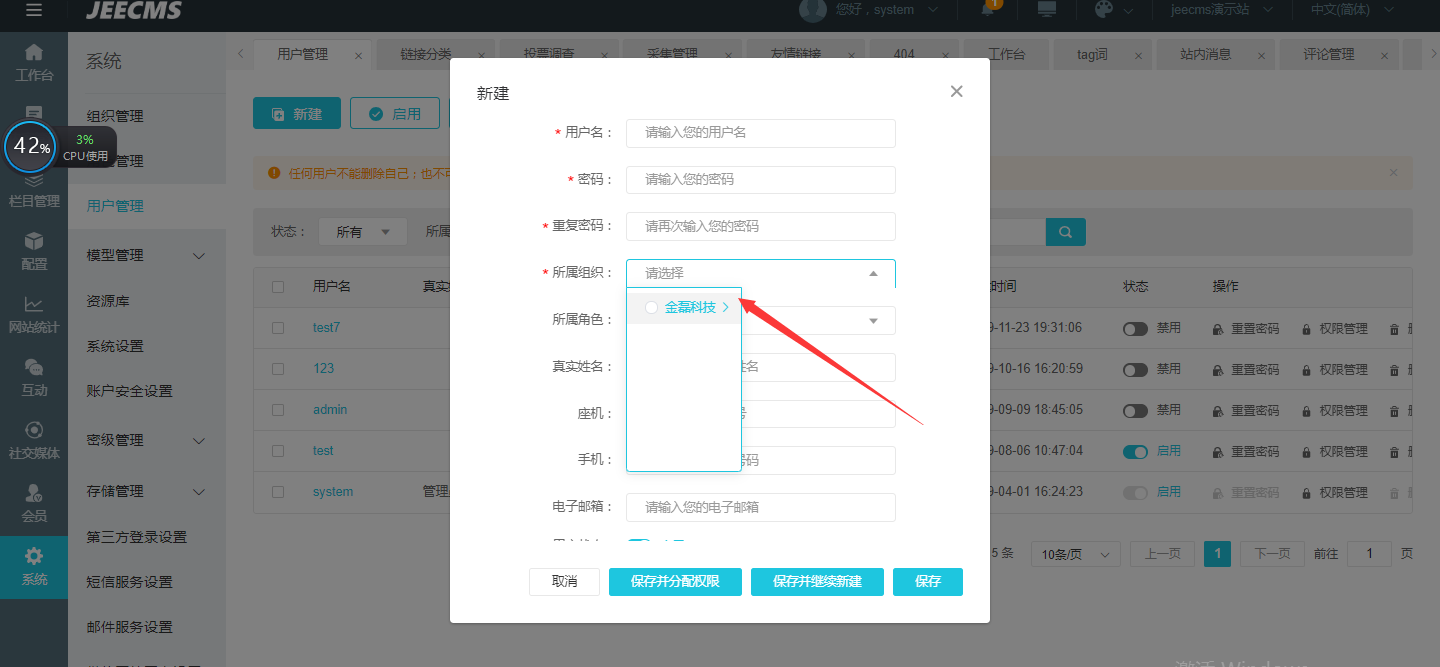1440x667 pixels.
Task: Expand the 密级管理 submenu
Action: (x=198, y=441)
